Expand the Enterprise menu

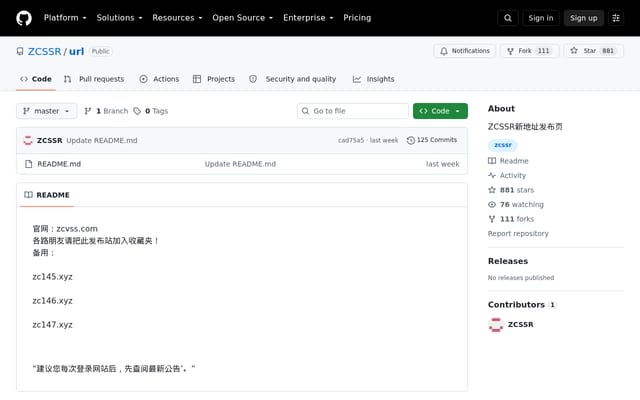308,18
